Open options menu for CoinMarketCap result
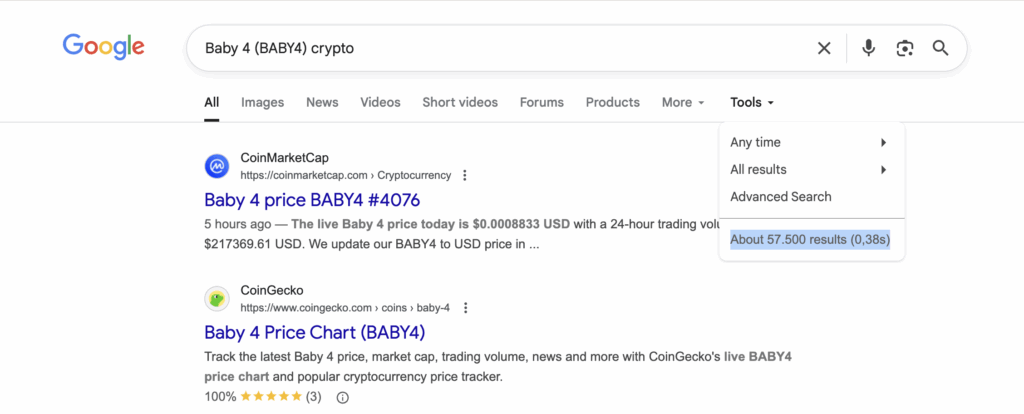Image resolution: width=1024 pixels, height=414 pixels. [x=465, y=175]
